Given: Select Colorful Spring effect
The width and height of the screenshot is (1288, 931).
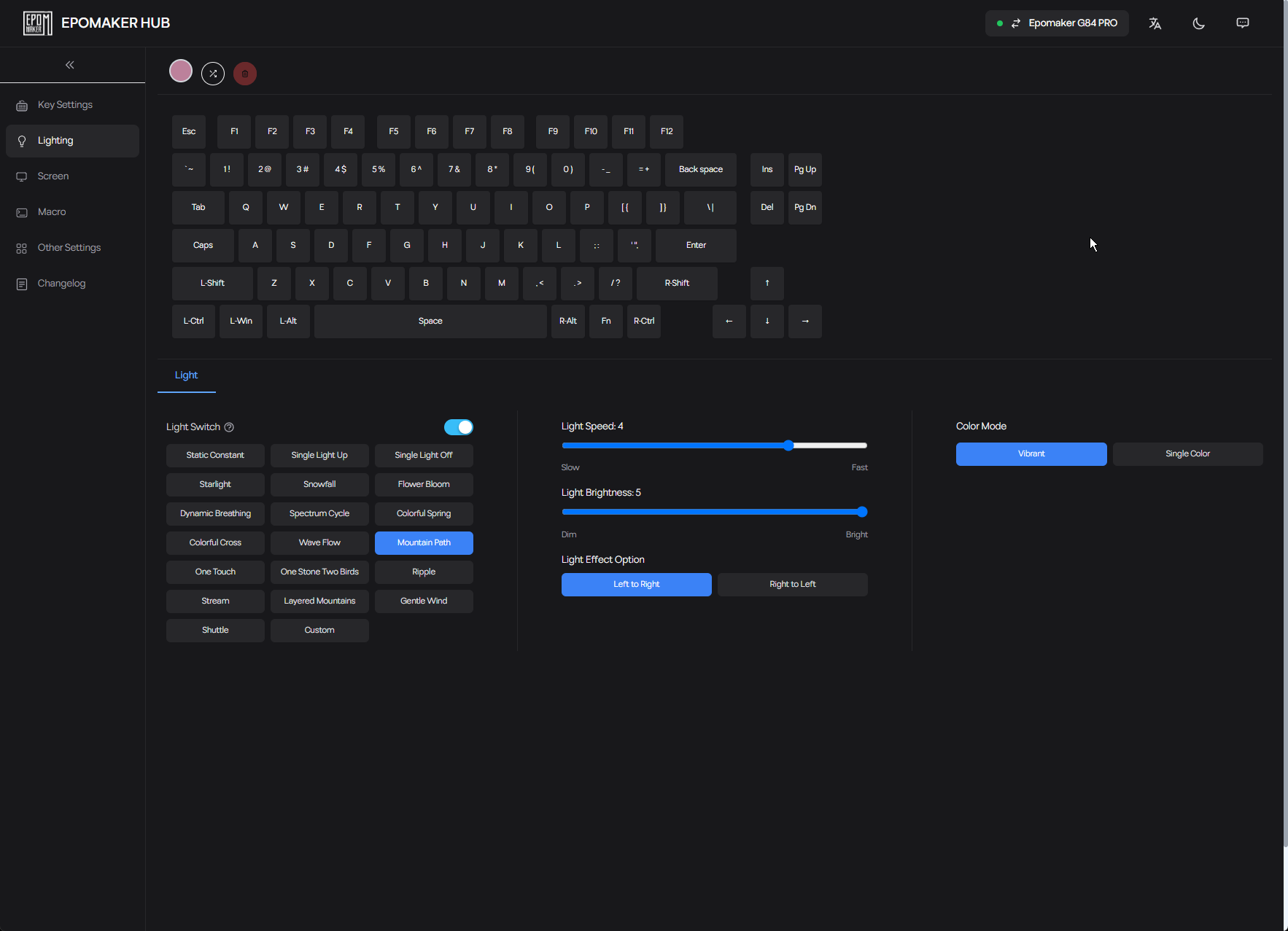Looking at the screenshot, I should coord(424,514).
